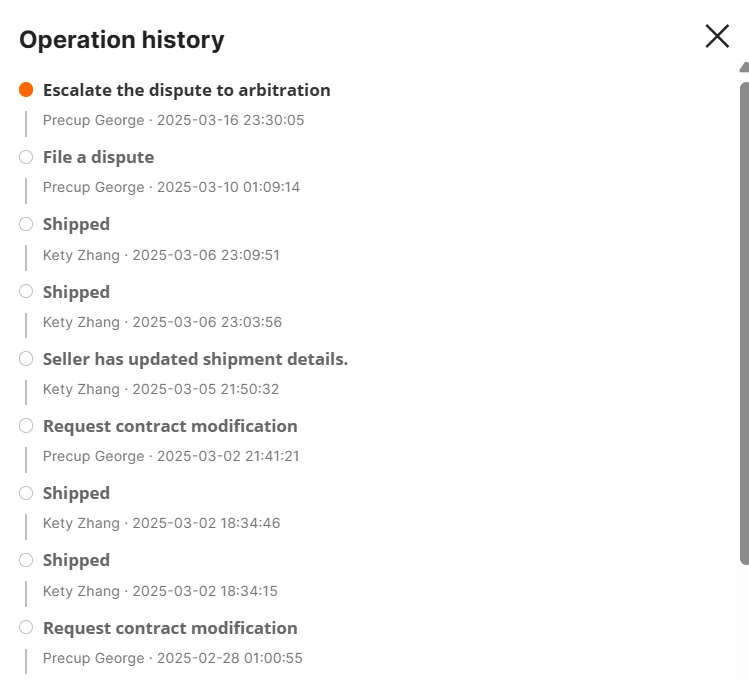Close the Operation history panel
This screenshot has width=749, height=680.
(x=717, y=37)
